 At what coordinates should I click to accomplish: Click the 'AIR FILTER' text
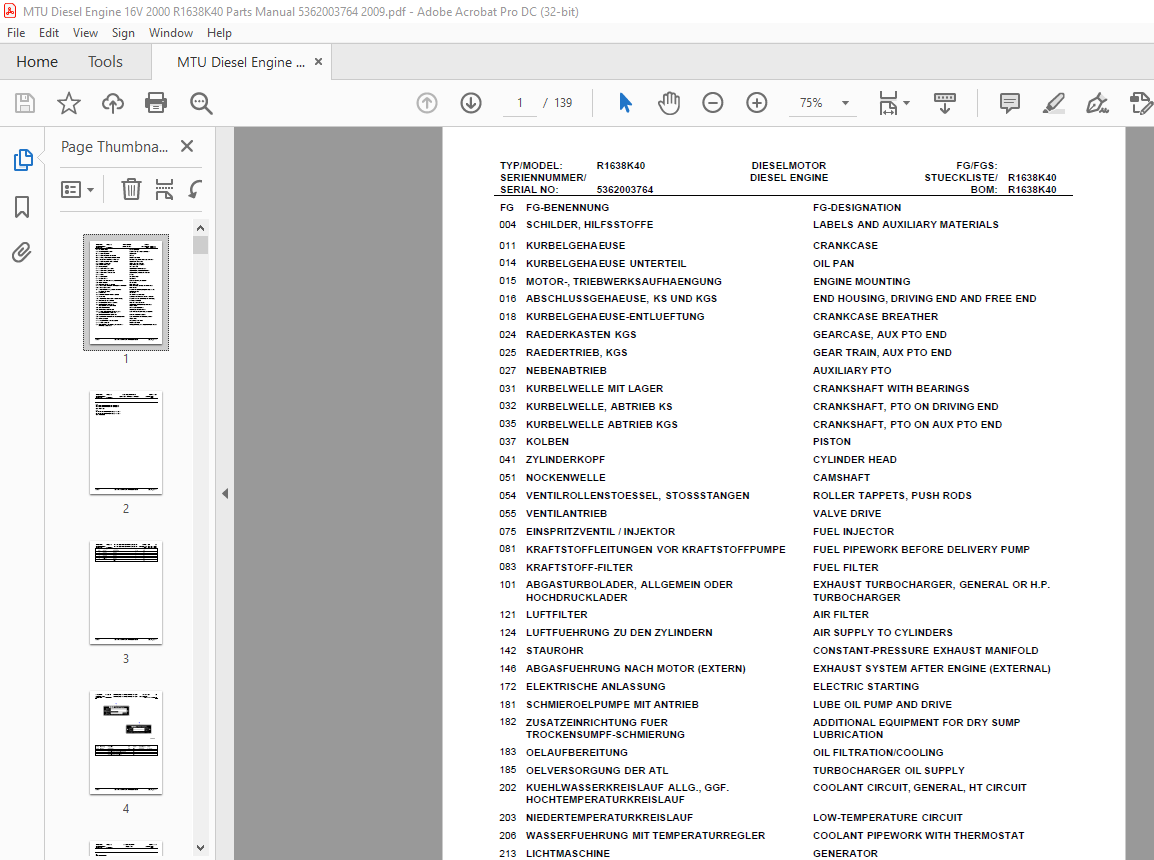click(x=840, y=614)
